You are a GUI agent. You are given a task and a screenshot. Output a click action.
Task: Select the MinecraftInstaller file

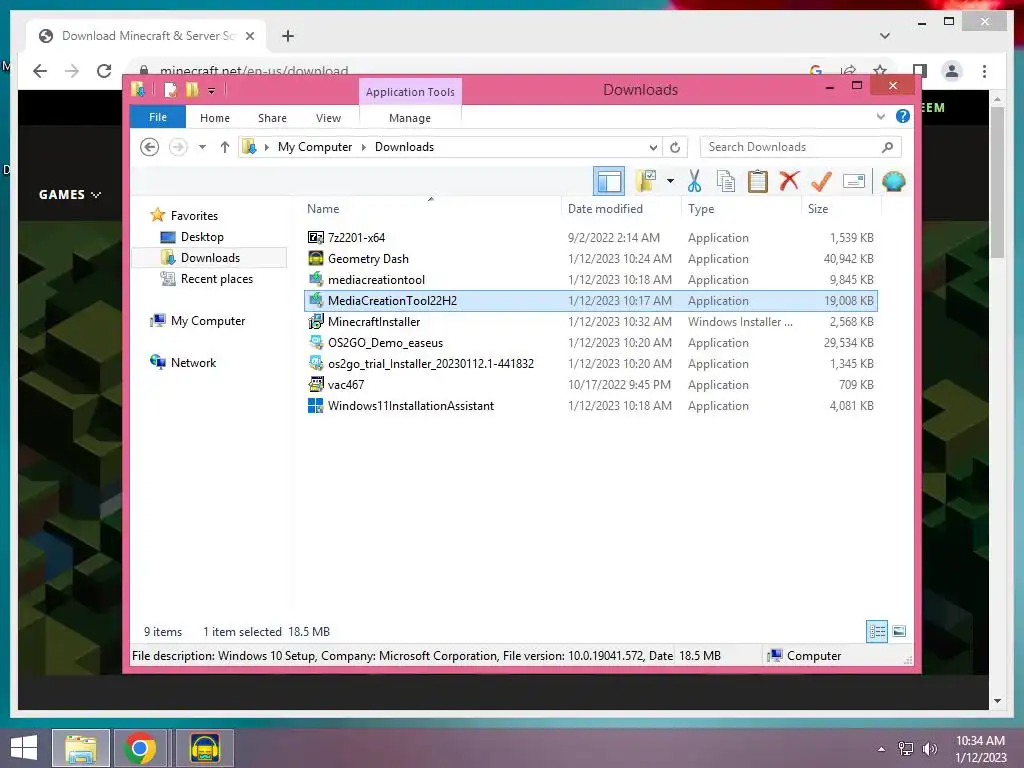click(x=590, y=321)
